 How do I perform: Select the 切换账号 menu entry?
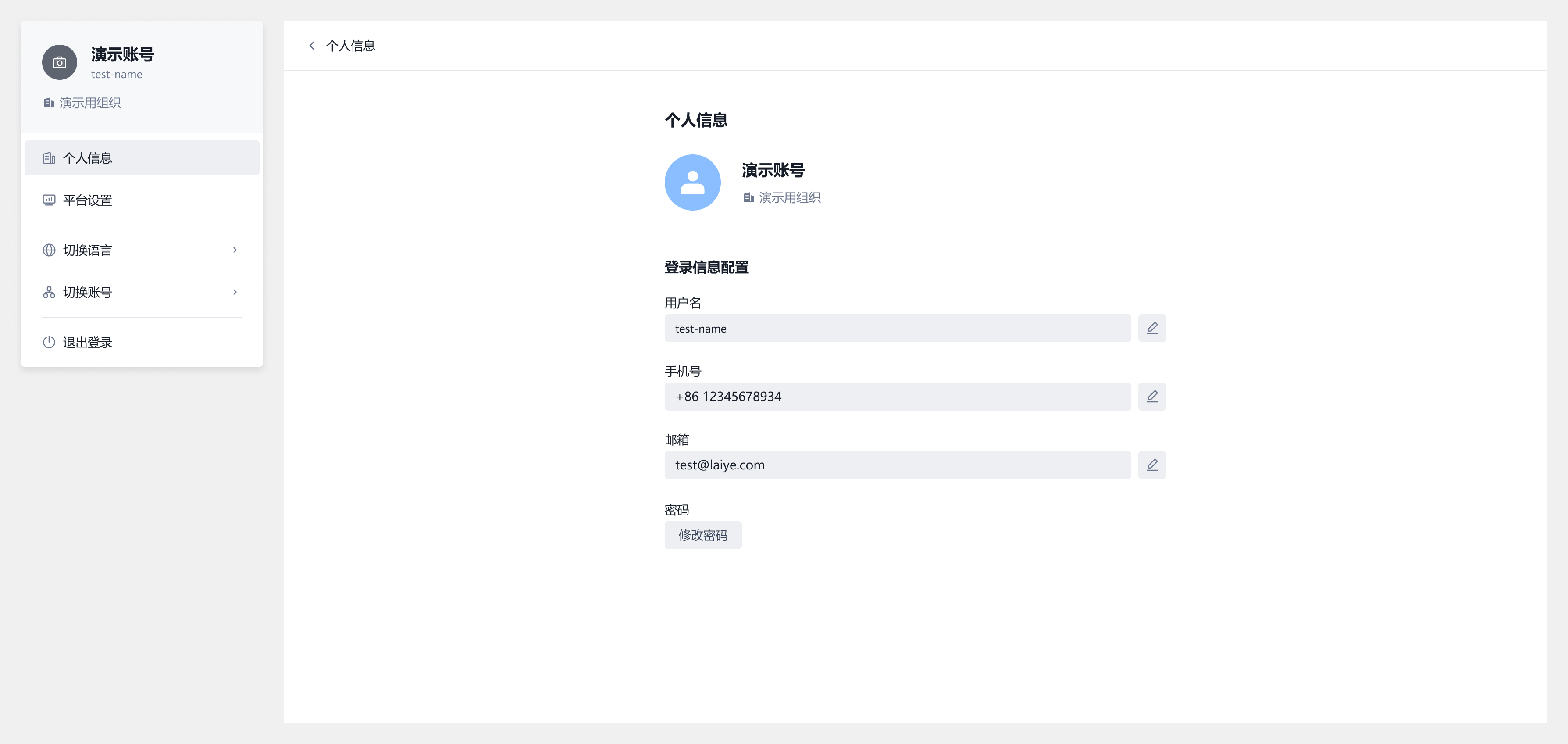pyautogui.click(x=142, y=292)
